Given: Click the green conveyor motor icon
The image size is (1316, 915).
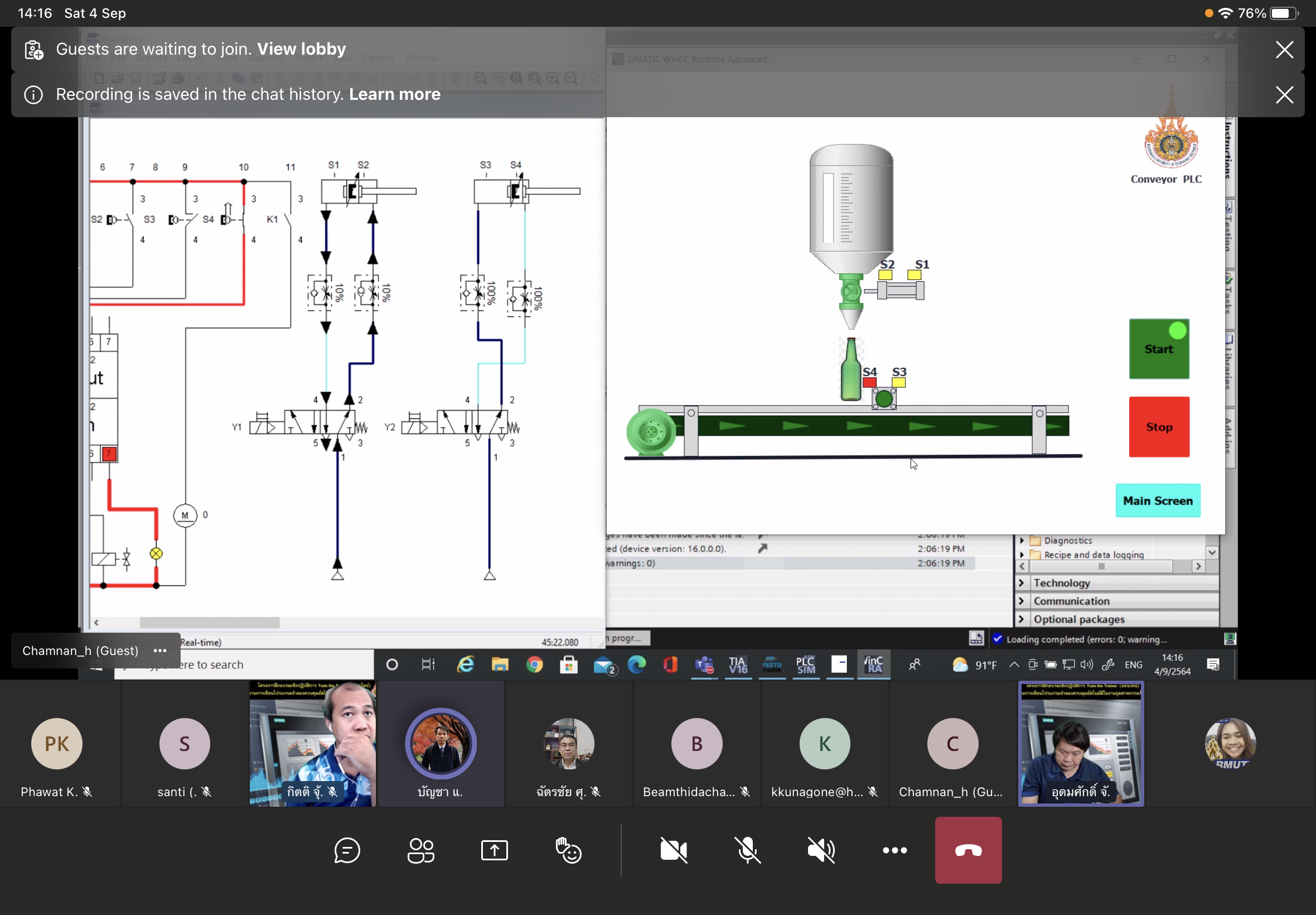Looking at the screenshot, I should [x=651, y=432].
